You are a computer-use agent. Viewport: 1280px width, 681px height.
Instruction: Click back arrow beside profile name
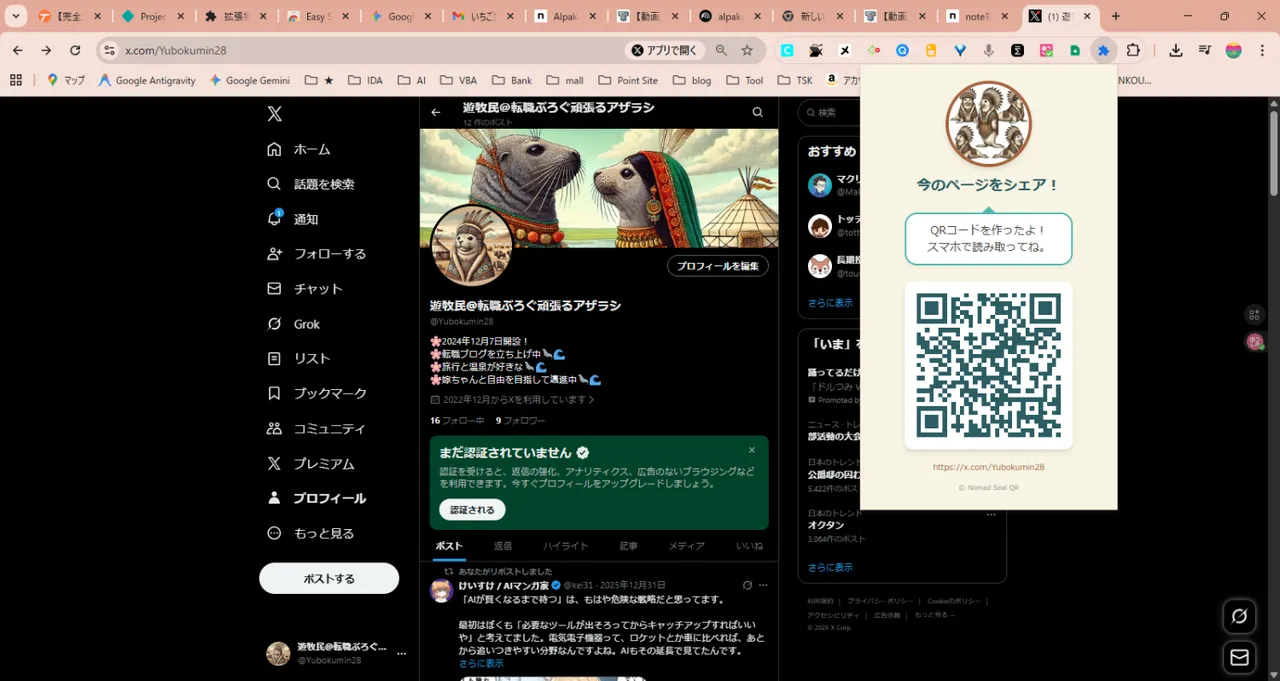[x=436, y=112]
